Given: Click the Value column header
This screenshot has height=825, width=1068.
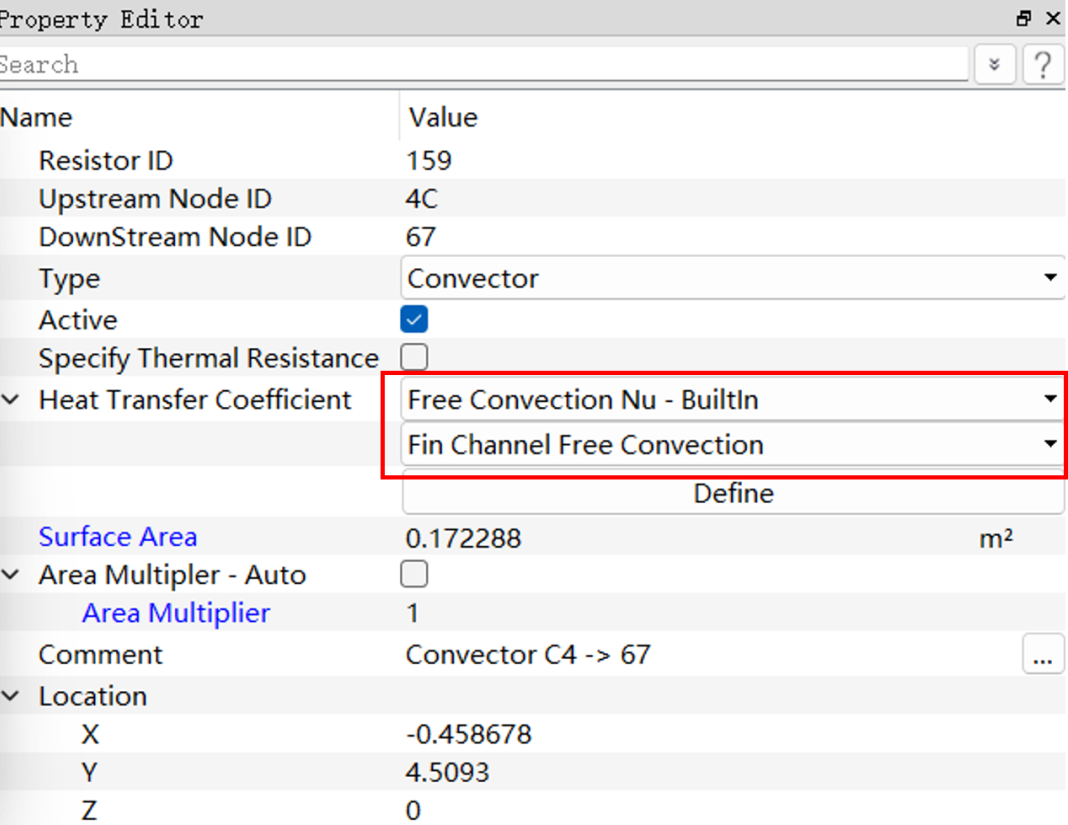Looking at the screenshot, I should pyautogui.click(x=443, y=117).
